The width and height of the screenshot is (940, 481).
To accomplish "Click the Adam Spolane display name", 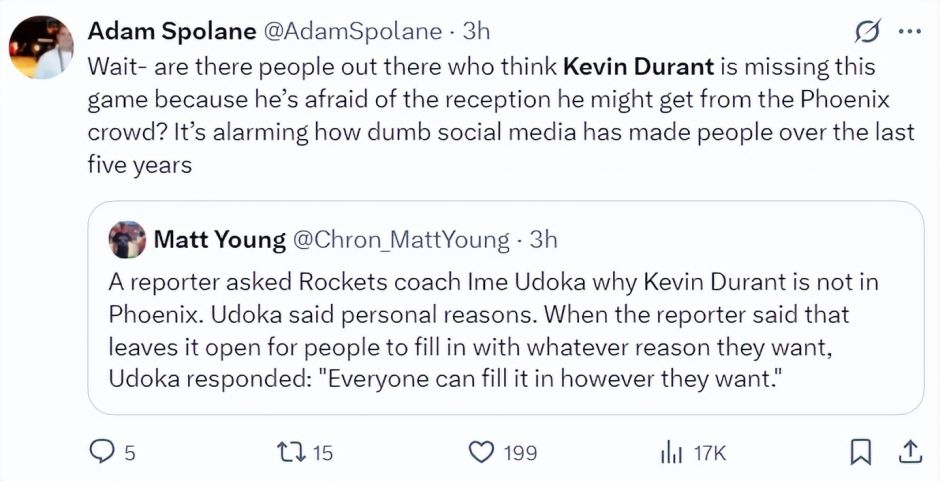I will (171, 31).
